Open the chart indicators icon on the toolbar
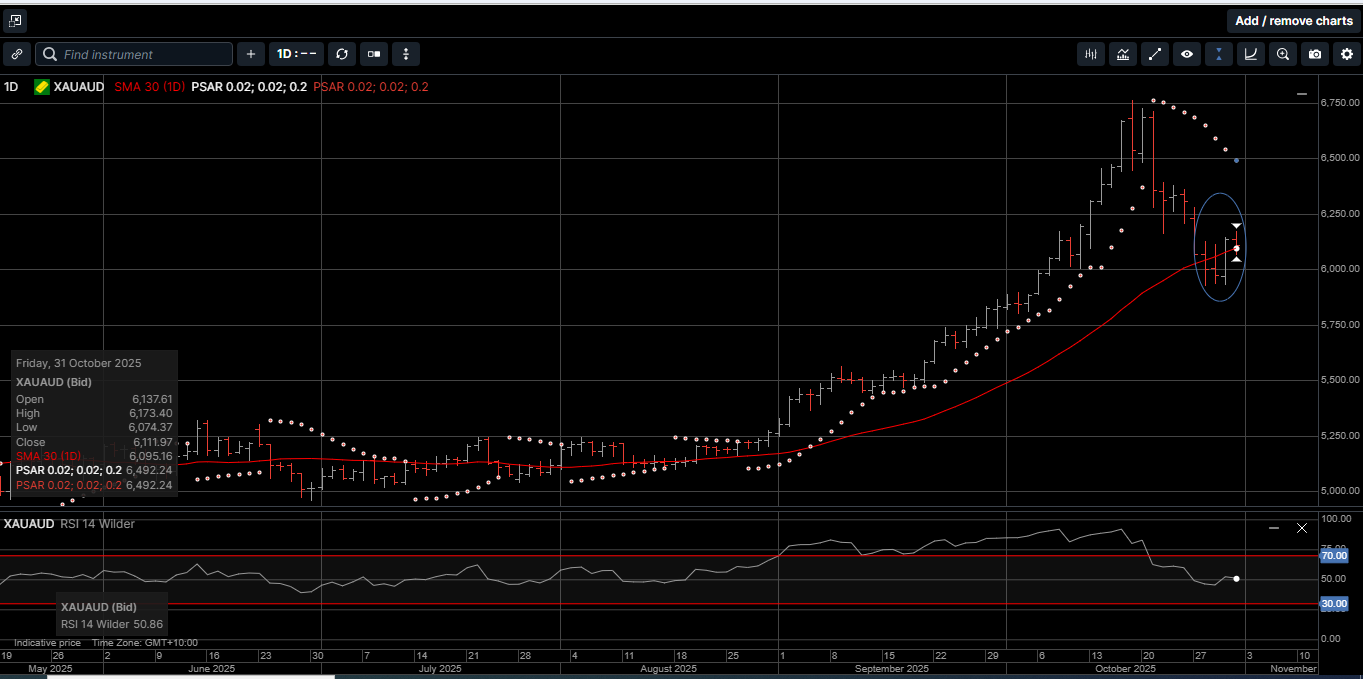 [1090, 54]
